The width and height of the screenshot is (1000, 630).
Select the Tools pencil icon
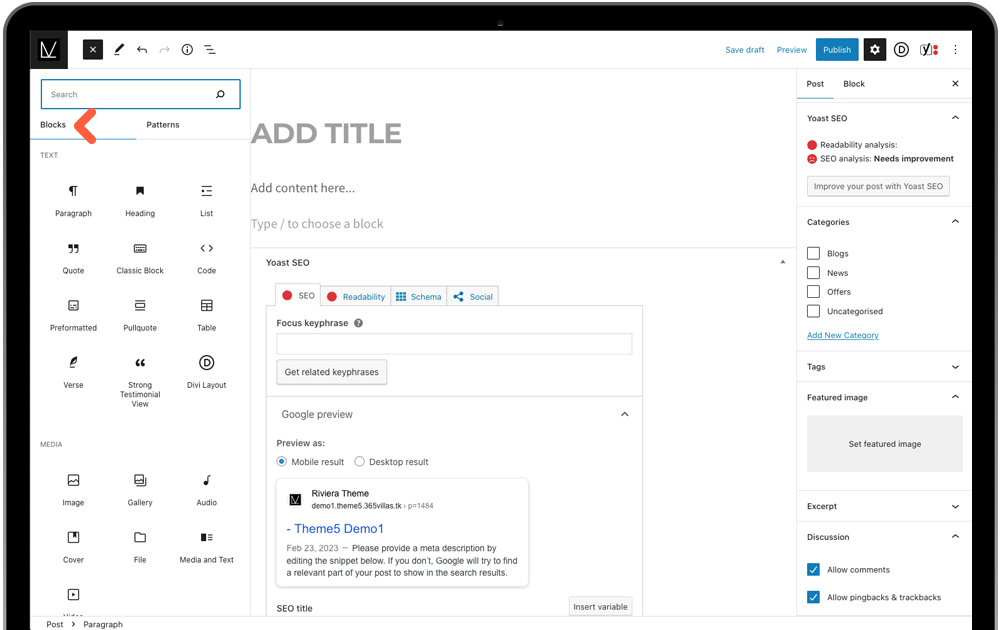coord(119,49)
